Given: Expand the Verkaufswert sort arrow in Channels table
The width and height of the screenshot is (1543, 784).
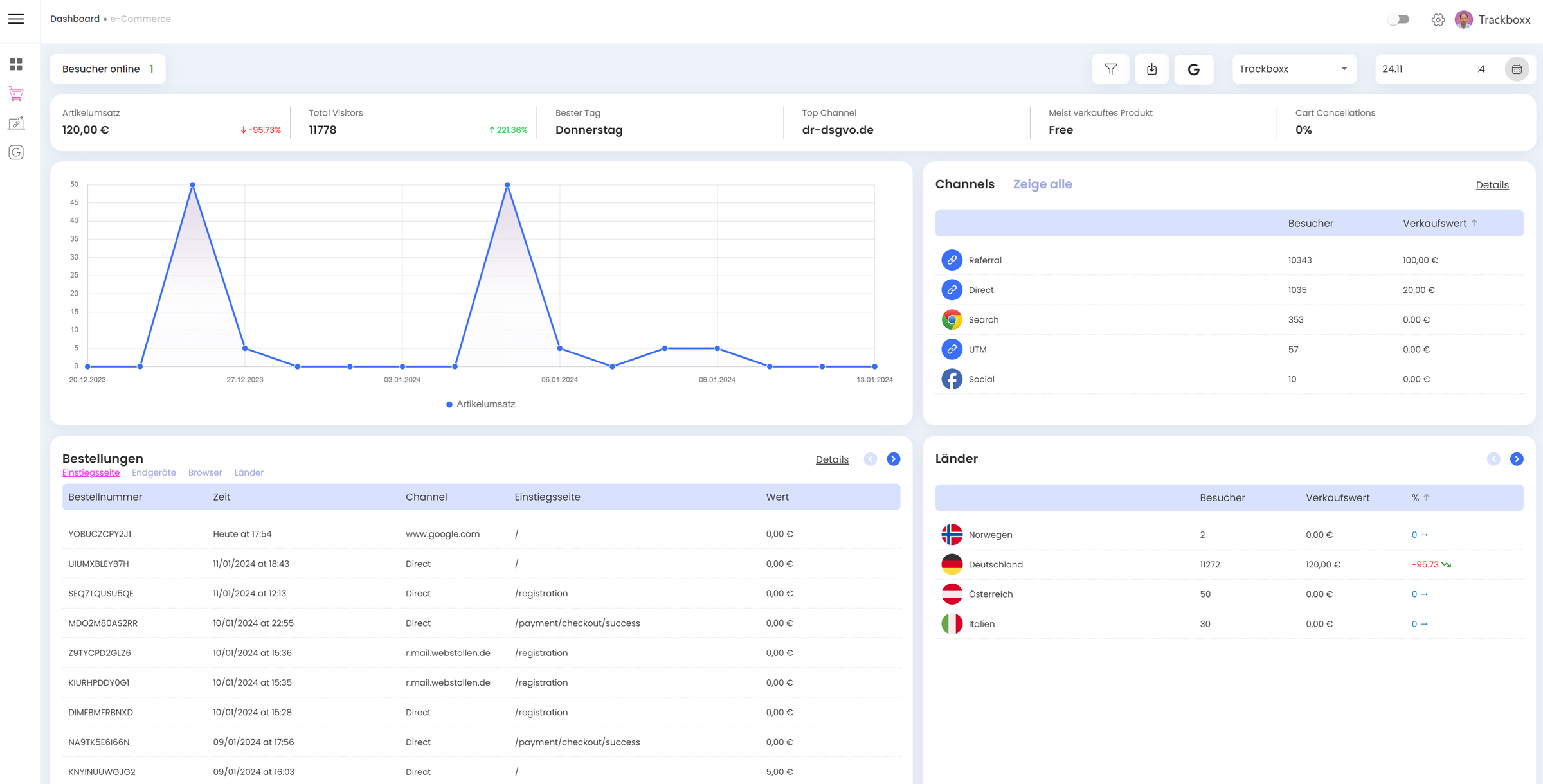Looking at the screenshot, I should (1475, 223).
